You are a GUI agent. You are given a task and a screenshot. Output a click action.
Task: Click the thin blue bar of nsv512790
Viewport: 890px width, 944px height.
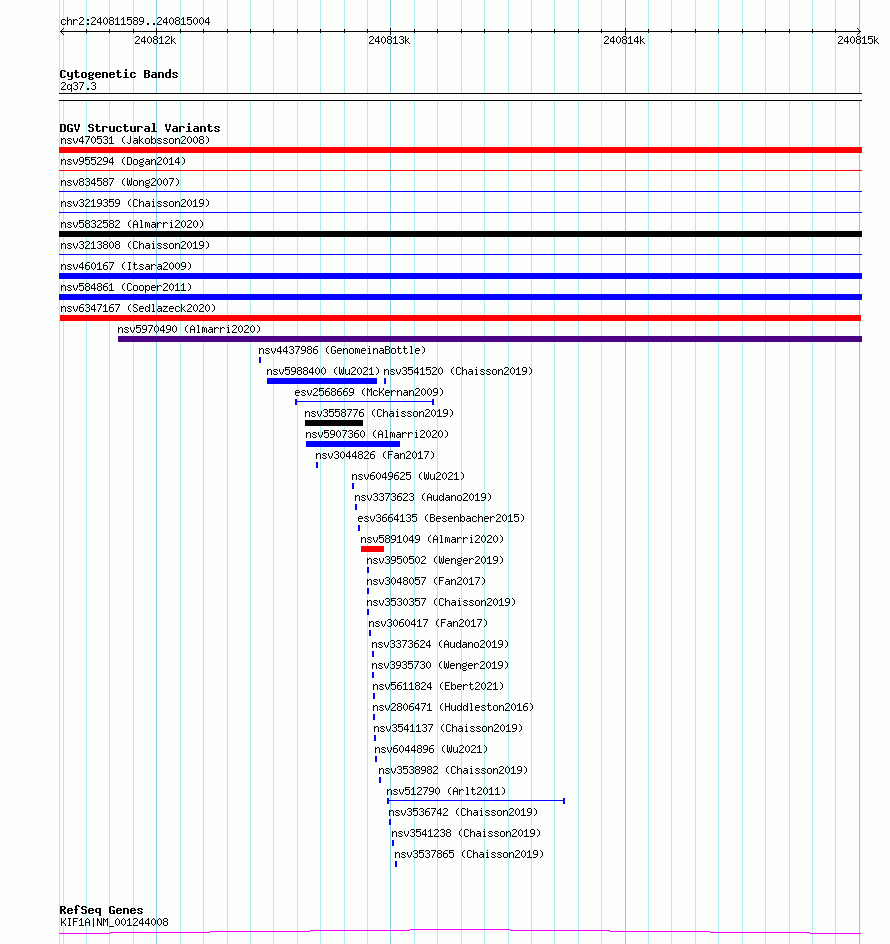pyautogui.click(x=476, y=801)
